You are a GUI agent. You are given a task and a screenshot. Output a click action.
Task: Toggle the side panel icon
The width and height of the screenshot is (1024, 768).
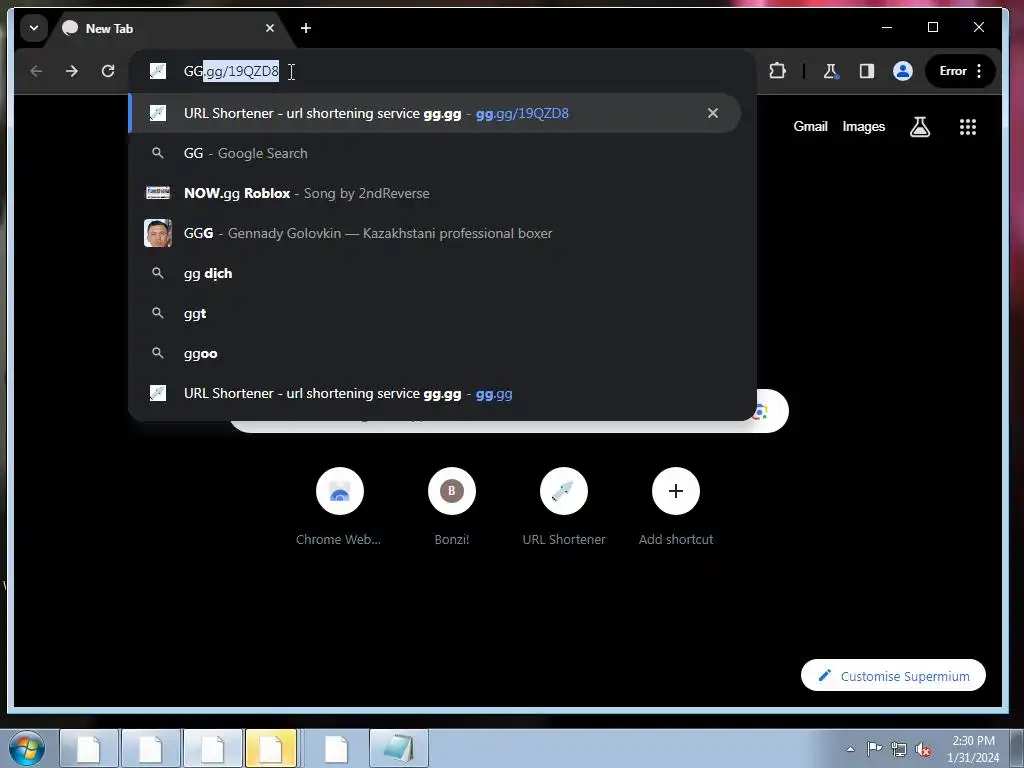[867, 71]
